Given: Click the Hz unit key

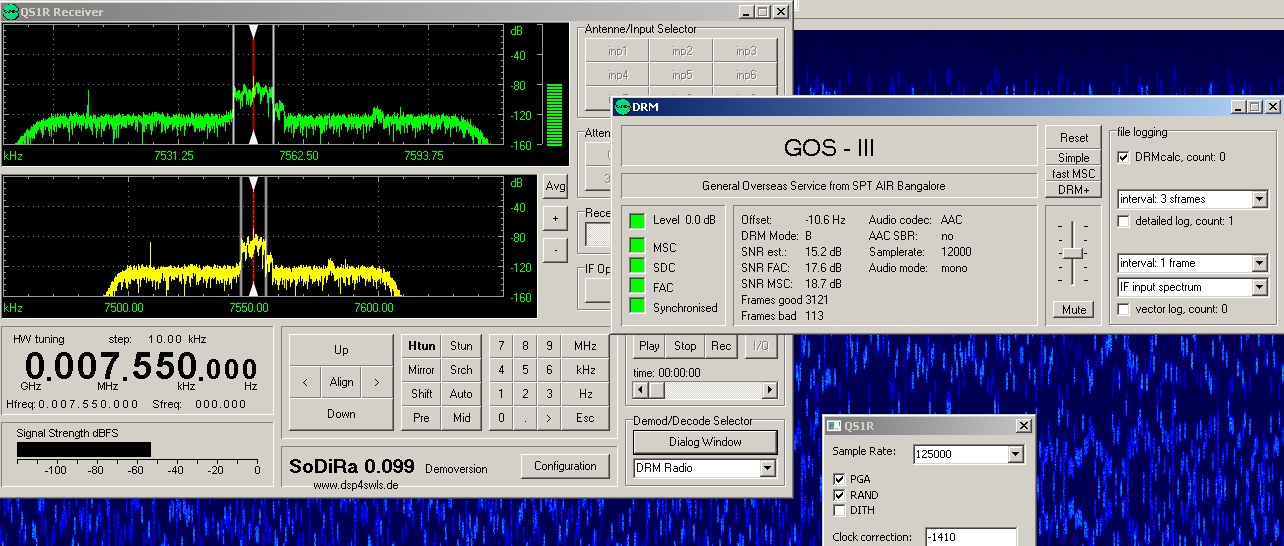Looking at the screenshot, I should (x=585, y=394).
